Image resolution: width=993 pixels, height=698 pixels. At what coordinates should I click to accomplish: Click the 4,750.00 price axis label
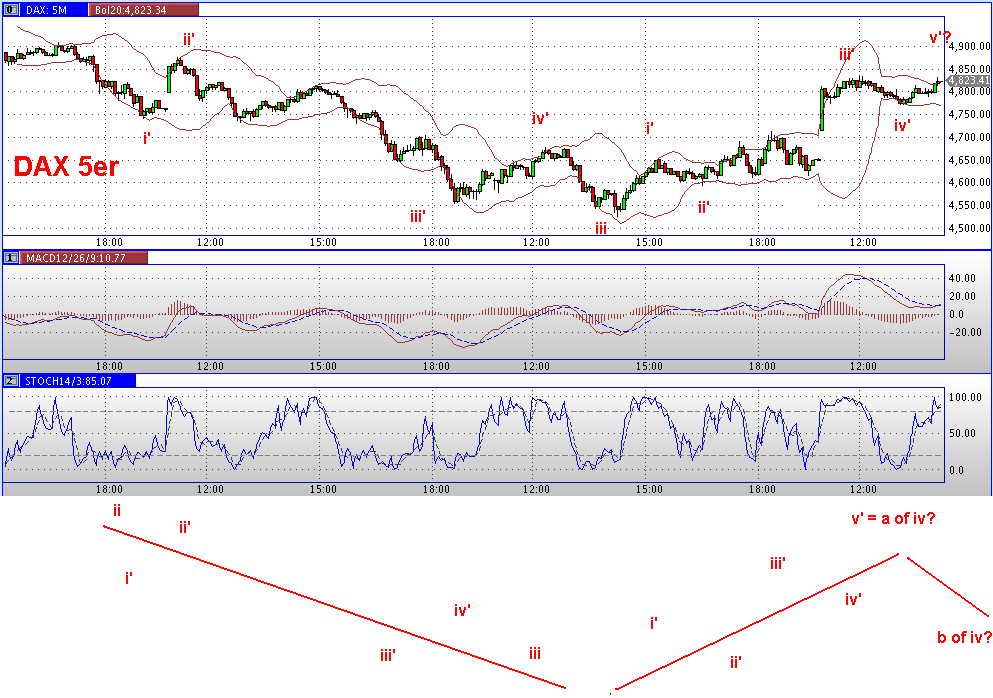(970, 114)
